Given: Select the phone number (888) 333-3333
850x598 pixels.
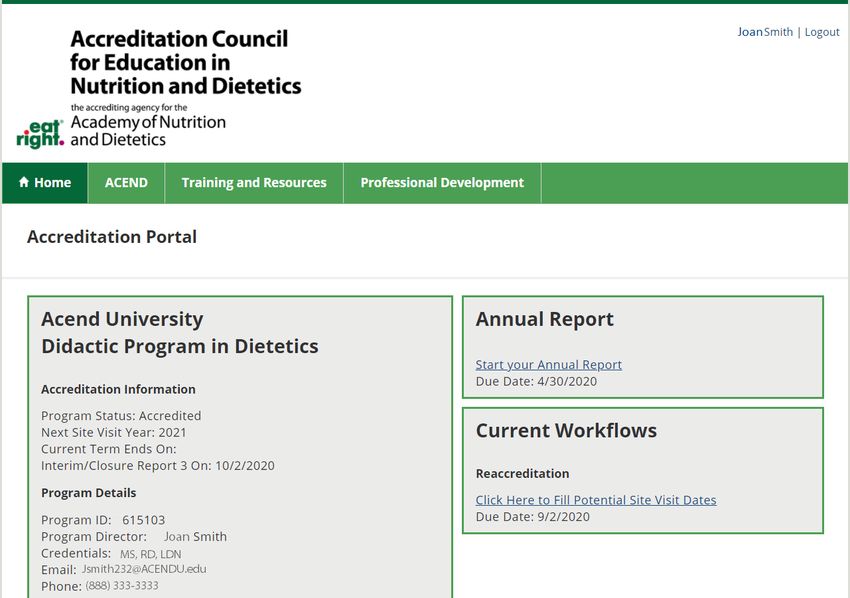Looking at the screenshot, I should 122,586.
